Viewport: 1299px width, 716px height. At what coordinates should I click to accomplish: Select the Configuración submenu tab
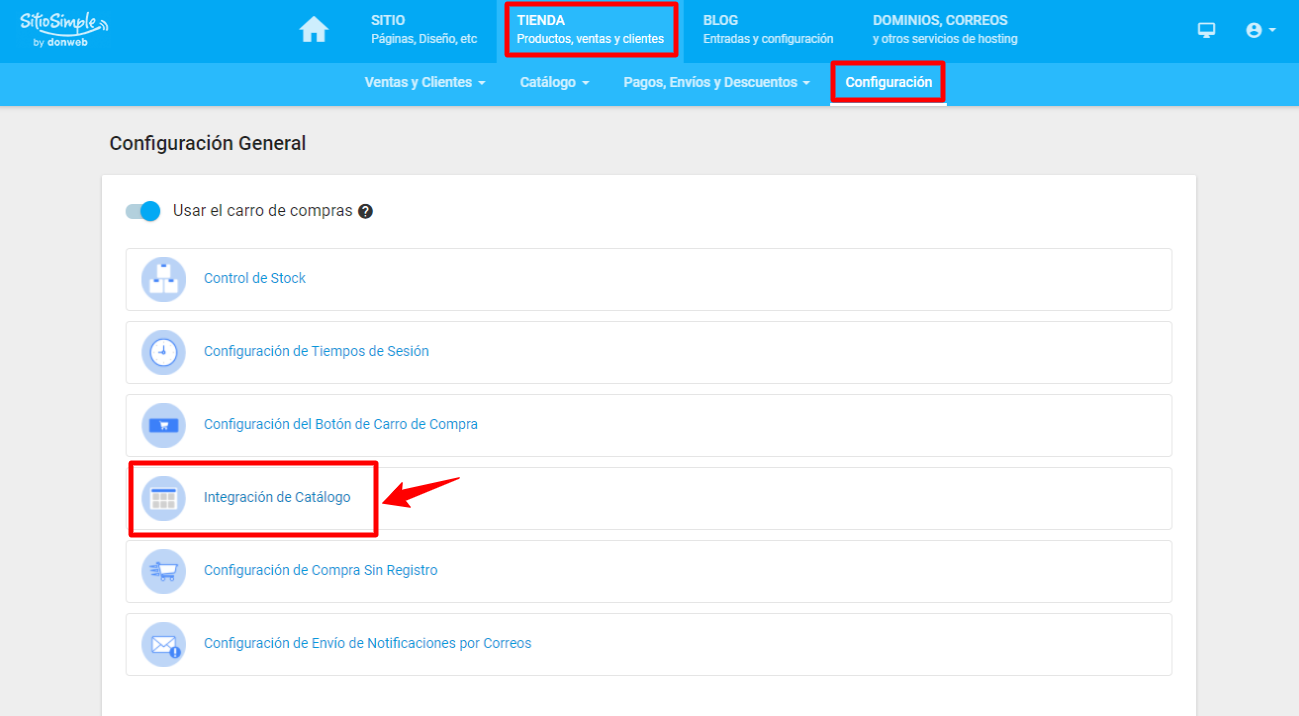pos(888,82)
